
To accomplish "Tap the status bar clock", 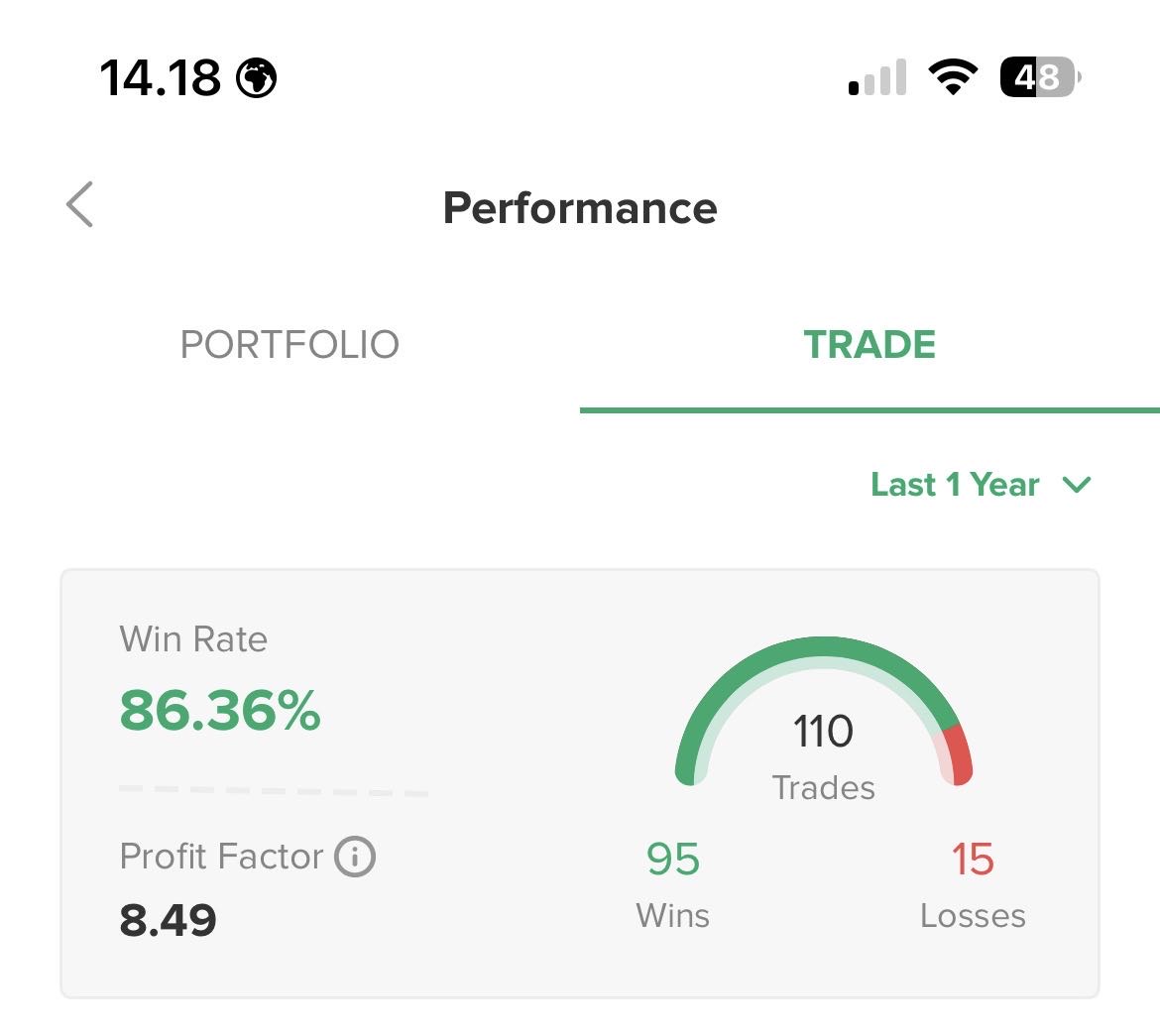I will tap(161, 77).
